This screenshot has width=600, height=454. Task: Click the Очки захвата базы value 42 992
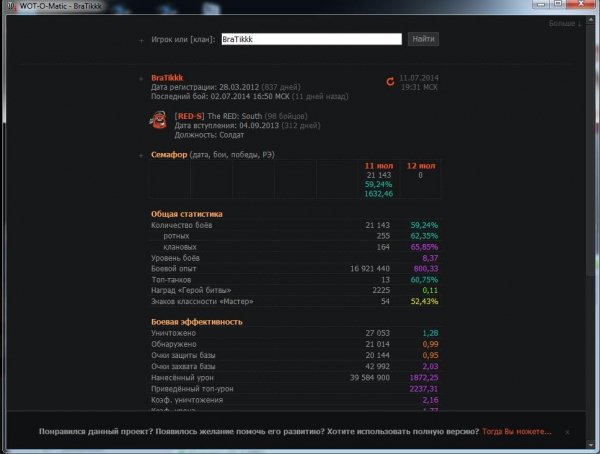click(x=377, y=366)
